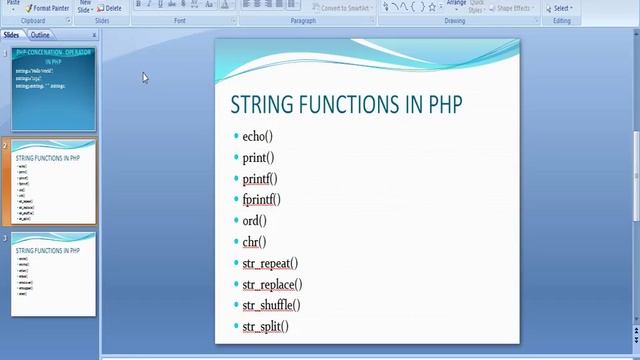640x360 pixels.
Task: Switch to the Slides tab
Action: coord(11,35)
